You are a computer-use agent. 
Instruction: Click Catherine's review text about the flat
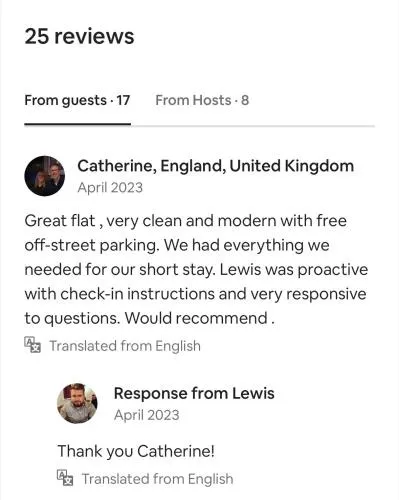(196, 269)
